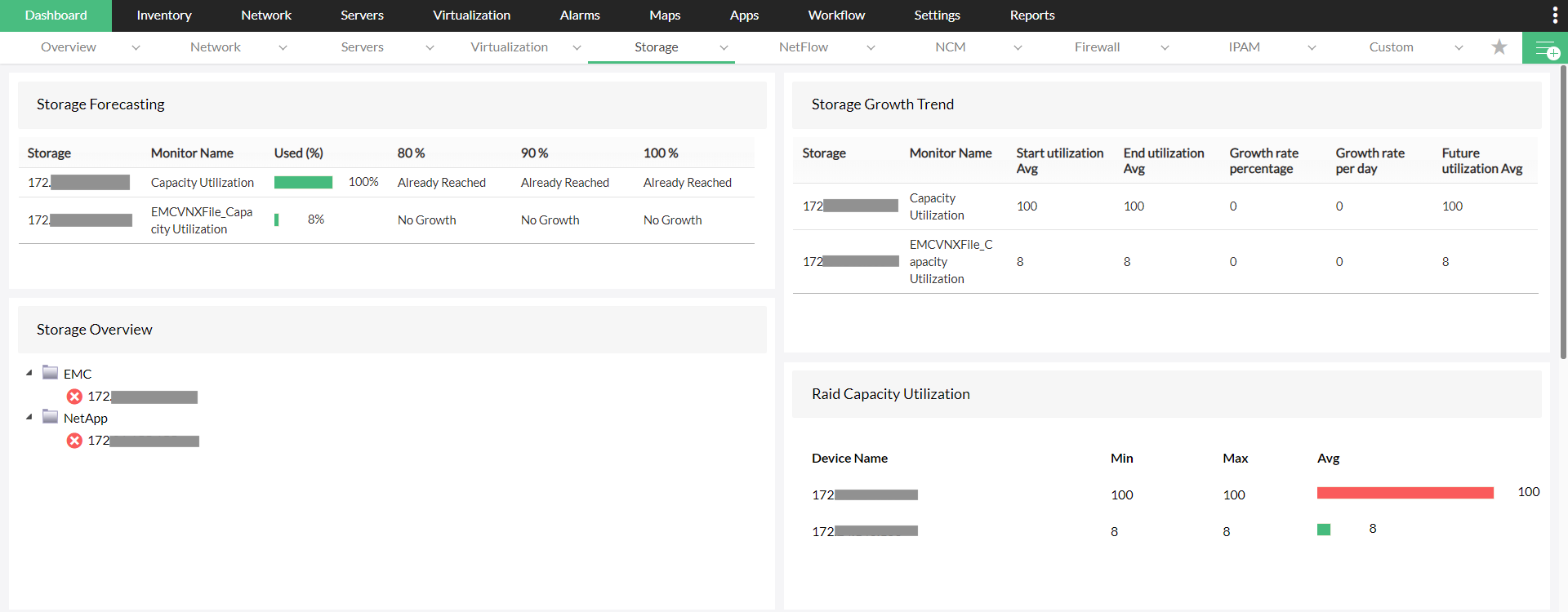
Task: Click the star favorite dashboard icon
Action: click(1499, 47)
